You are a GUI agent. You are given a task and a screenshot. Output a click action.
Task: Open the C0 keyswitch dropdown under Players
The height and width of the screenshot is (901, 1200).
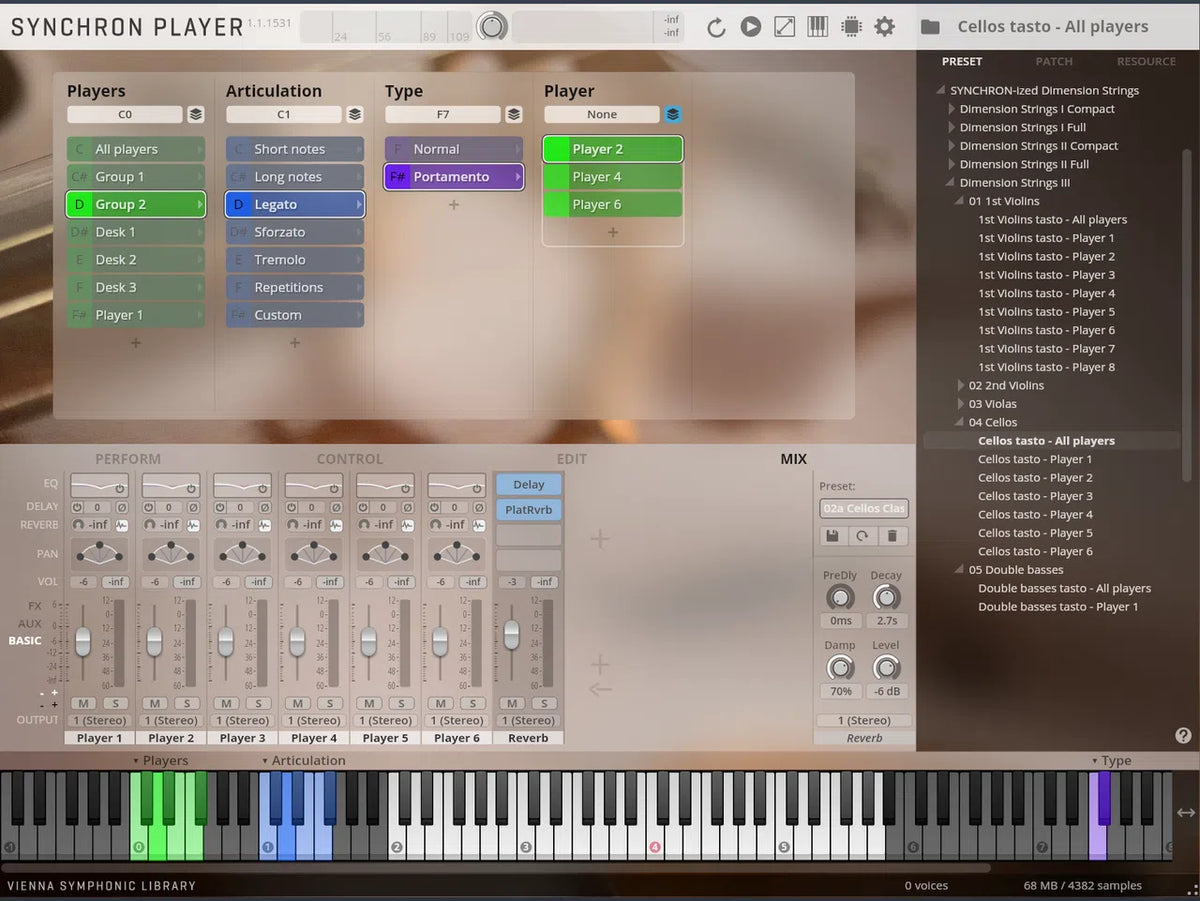click(x=124, y=114)
